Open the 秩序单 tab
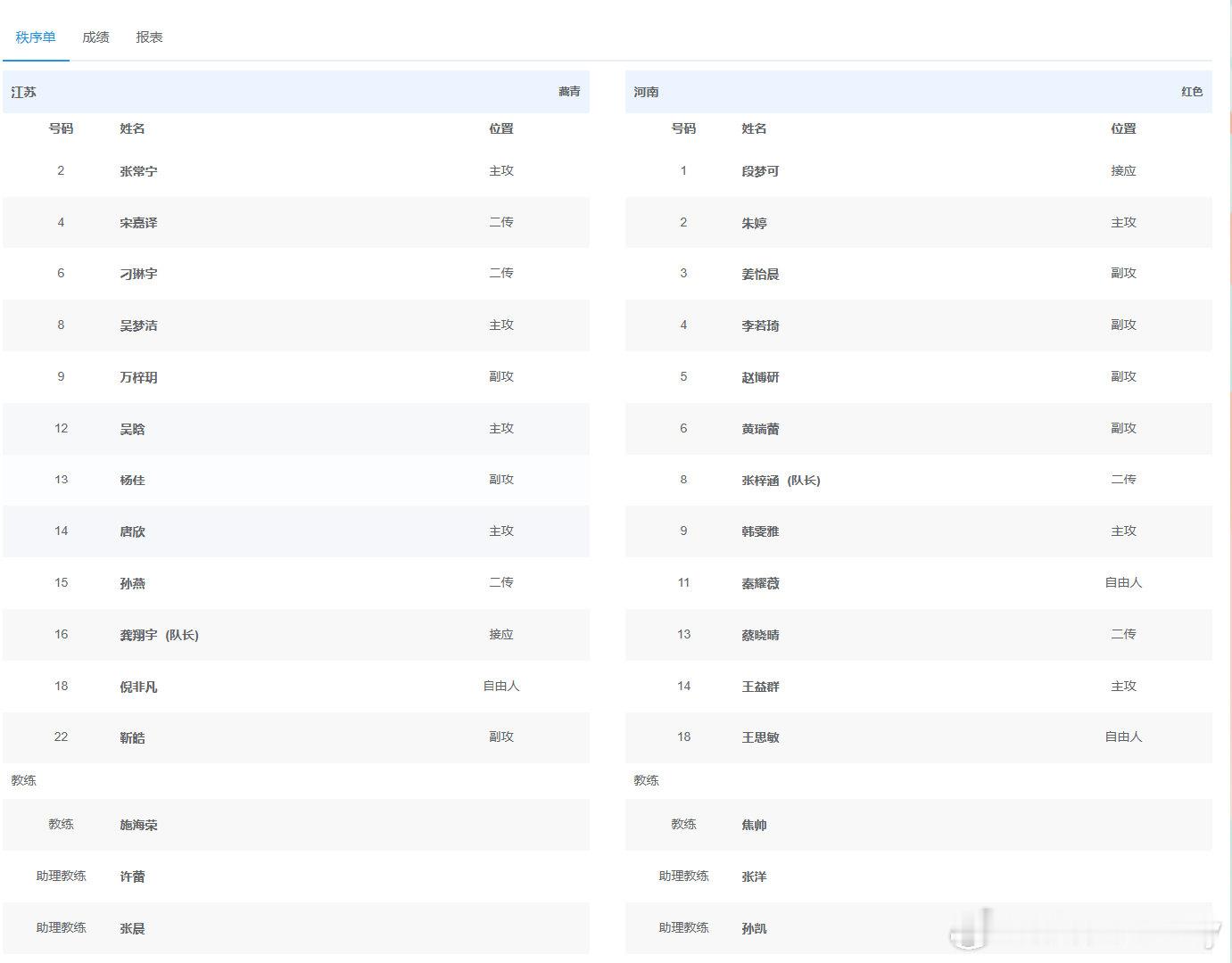This screenshot has width=1232, height=963. tap(36, 37)
